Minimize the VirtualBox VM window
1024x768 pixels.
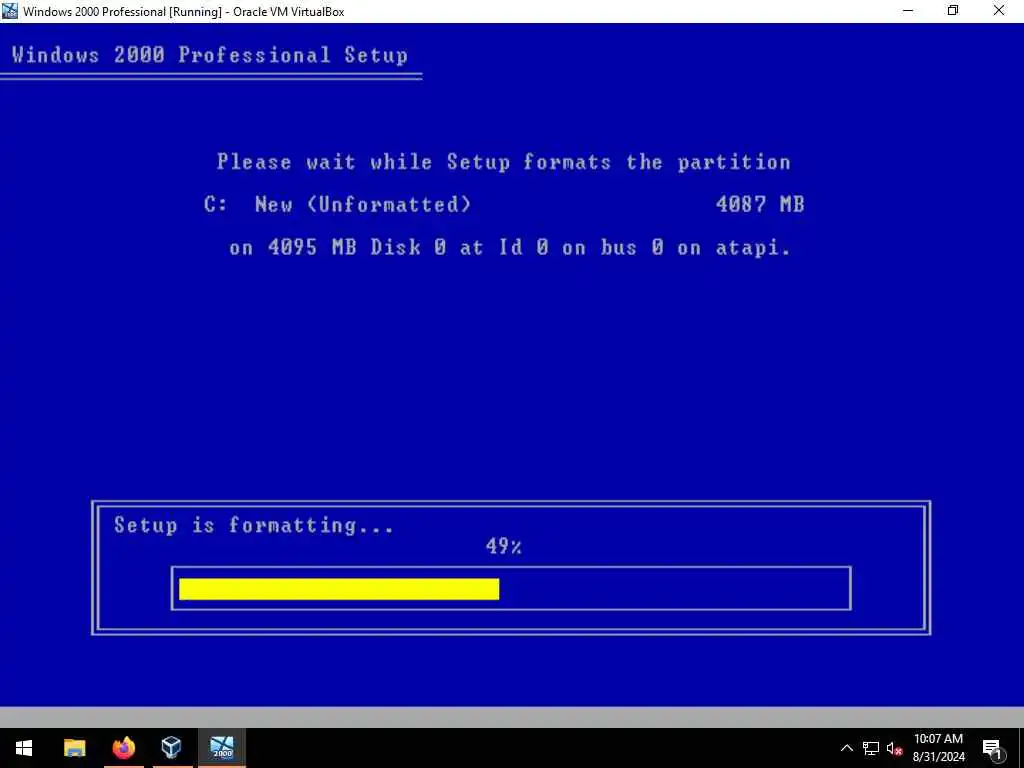coord(908,11)
